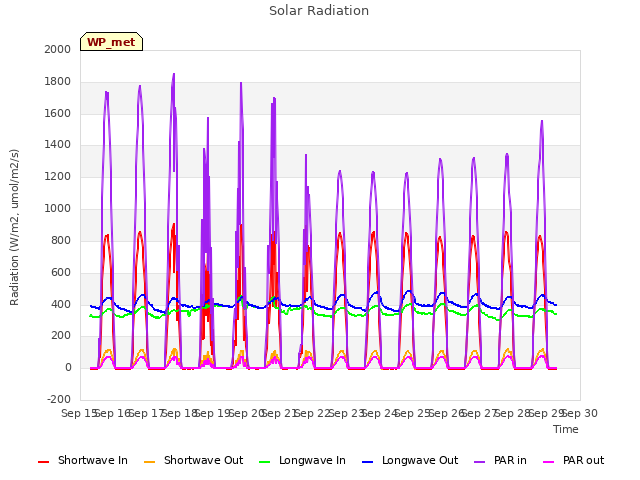This screenshot has width=640, height=480.
Task: Click the 400 y-axis tick label
Action: (61, 304)
